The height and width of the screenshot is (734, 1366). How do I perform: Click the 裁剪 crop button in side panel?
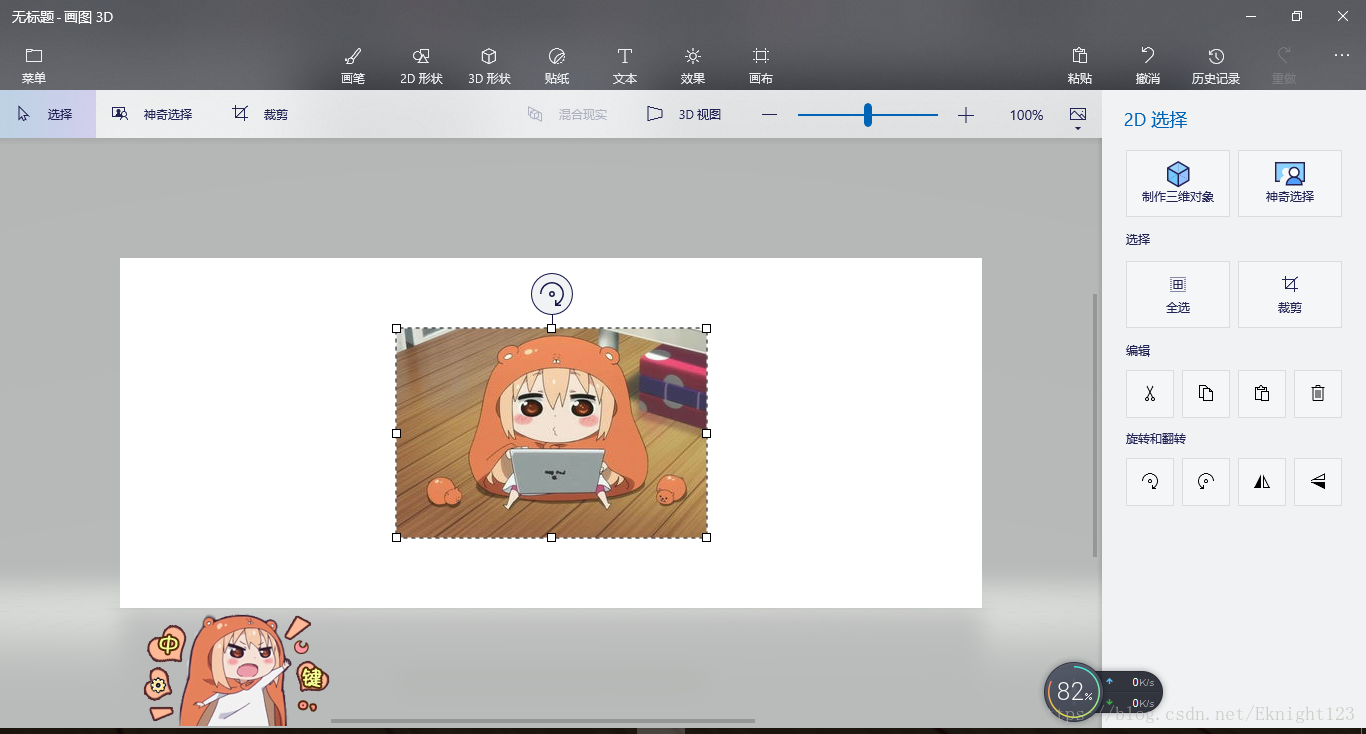1290,294
